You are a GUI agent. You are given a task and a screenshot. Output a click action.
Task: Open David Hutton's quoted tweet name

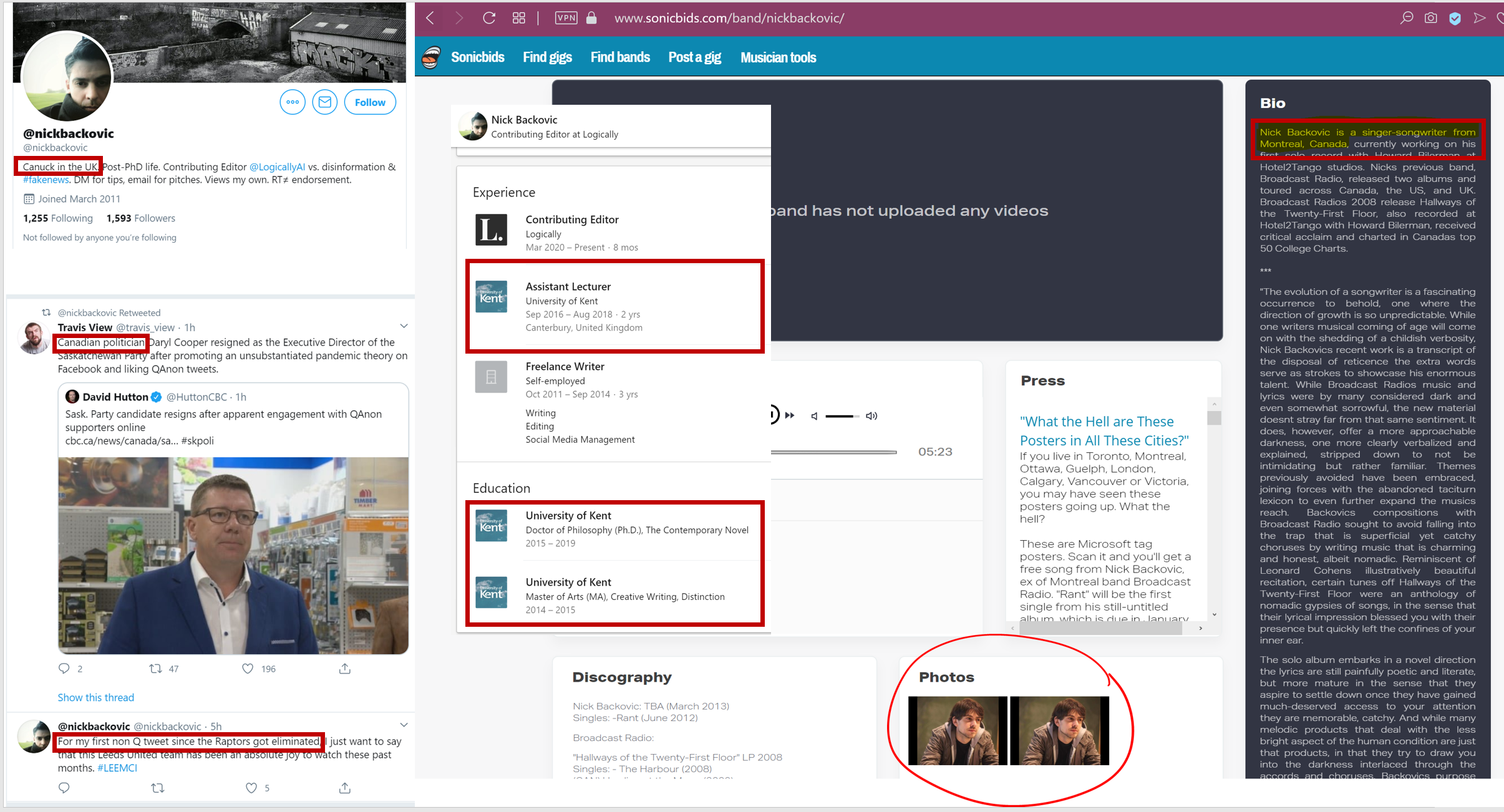[115, 397]
